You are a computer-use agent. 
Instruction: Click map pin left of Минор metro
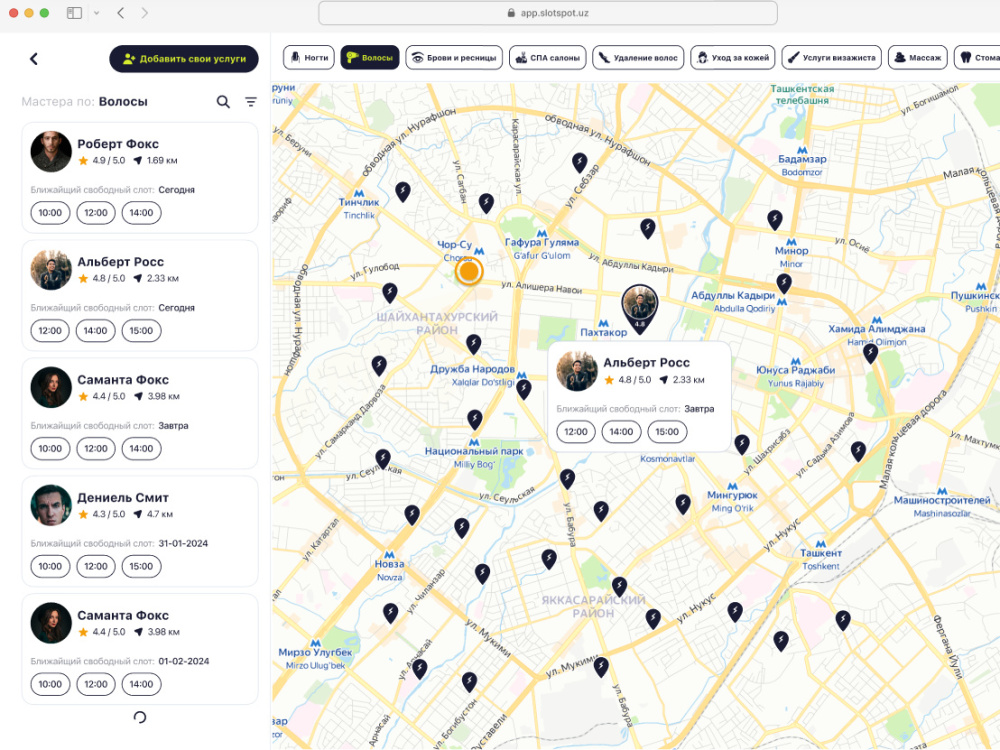[774, 219]
